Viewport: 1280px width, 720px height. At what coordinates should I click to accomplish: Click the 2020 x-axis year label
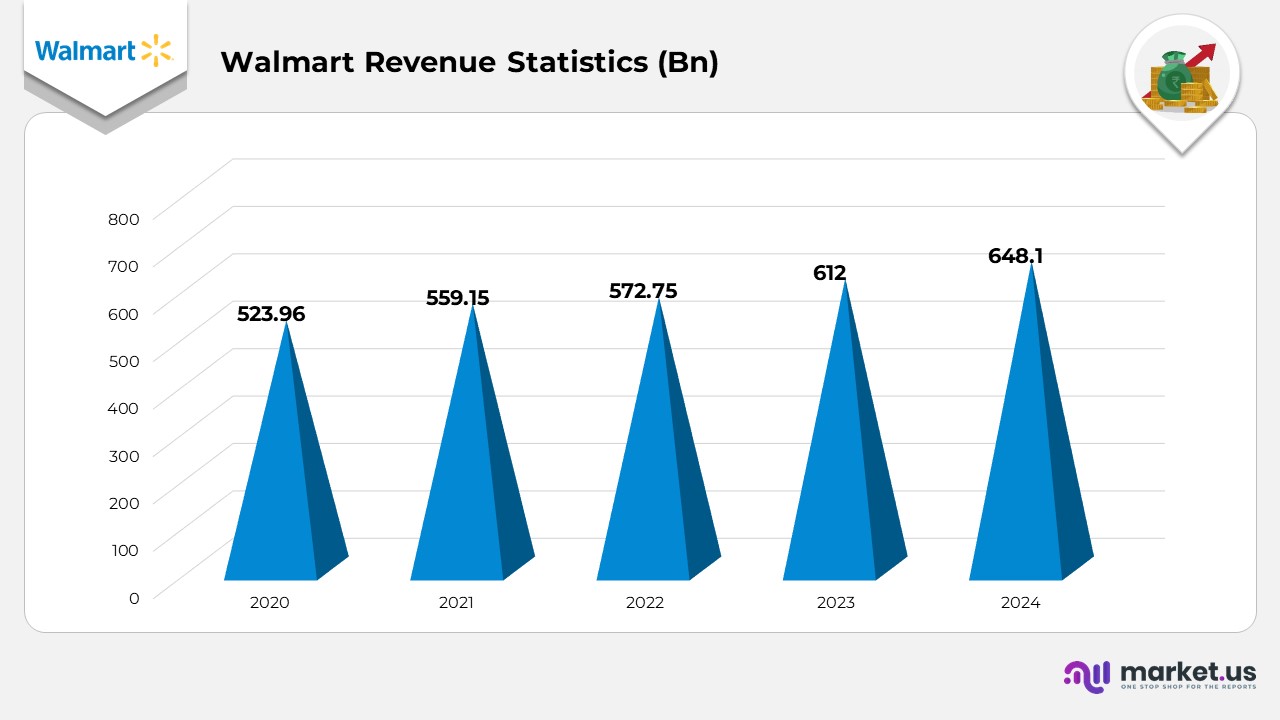click(269, 603)
